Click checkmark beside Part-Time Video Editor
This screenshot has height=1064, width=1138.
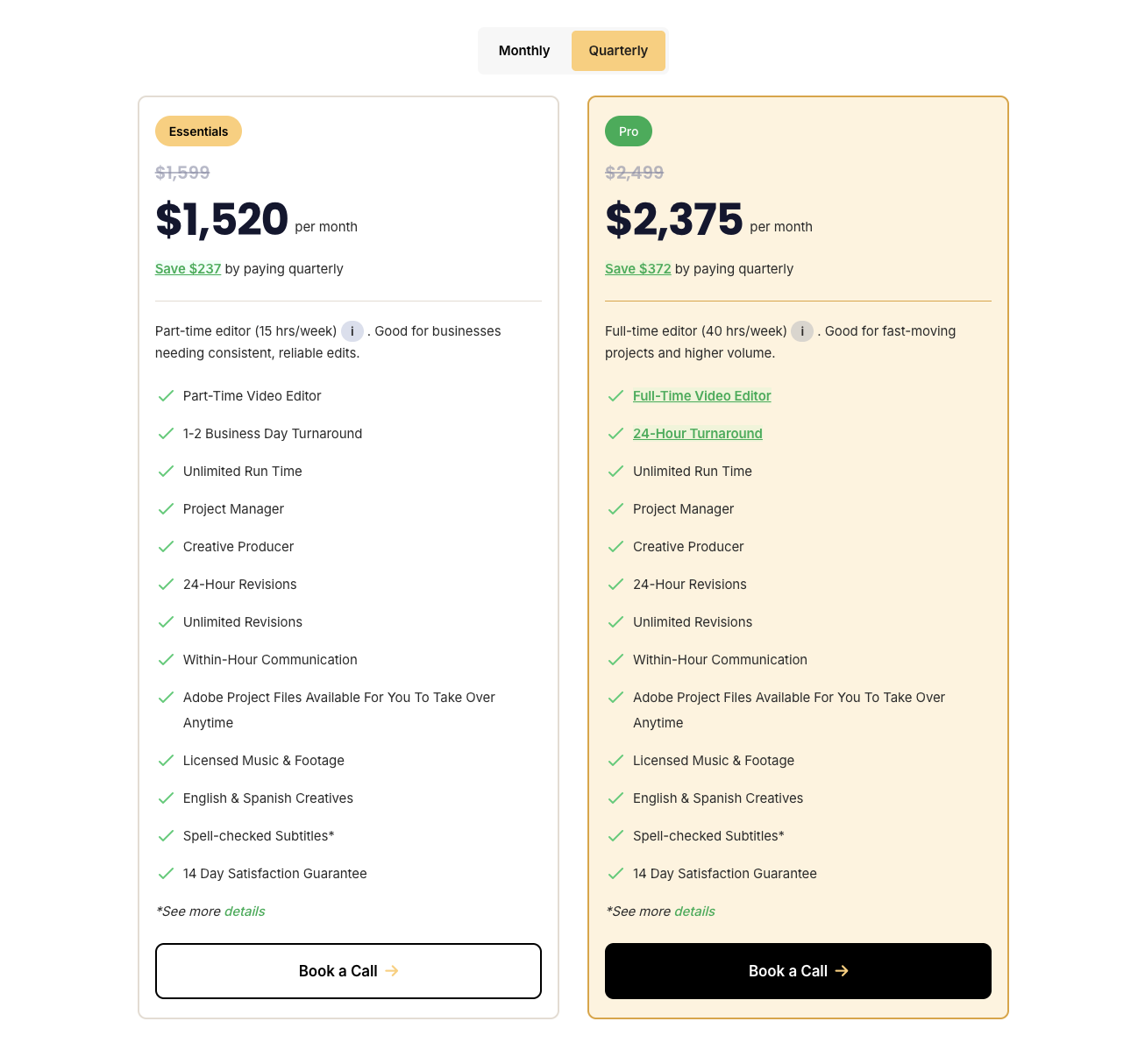pos(166,396)
